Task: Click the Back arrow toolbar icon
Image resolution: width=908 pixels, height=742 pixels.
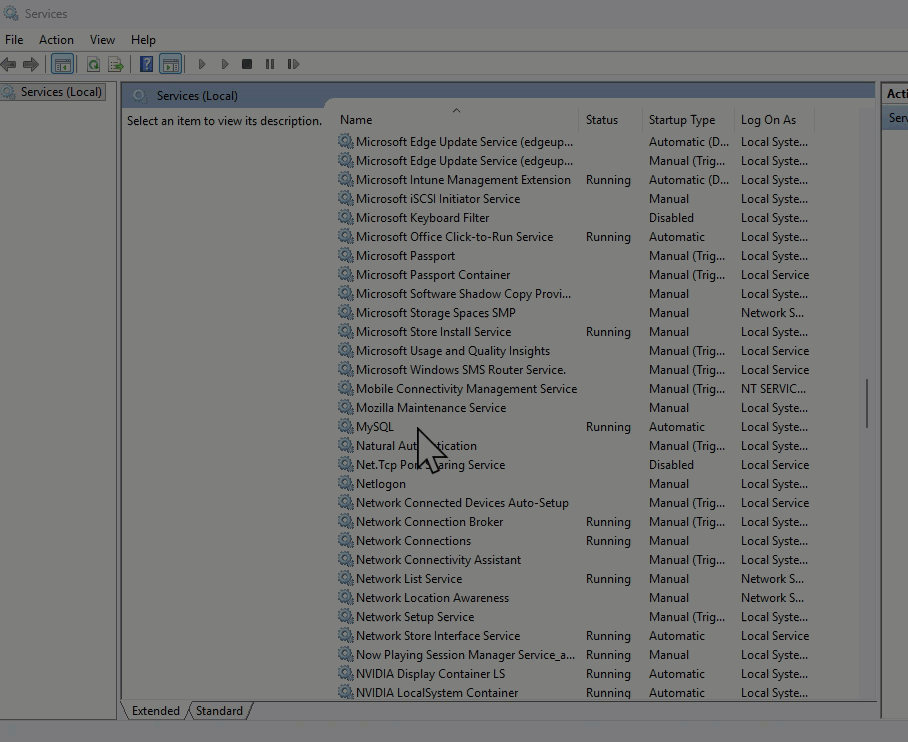Action: point(8,64)
